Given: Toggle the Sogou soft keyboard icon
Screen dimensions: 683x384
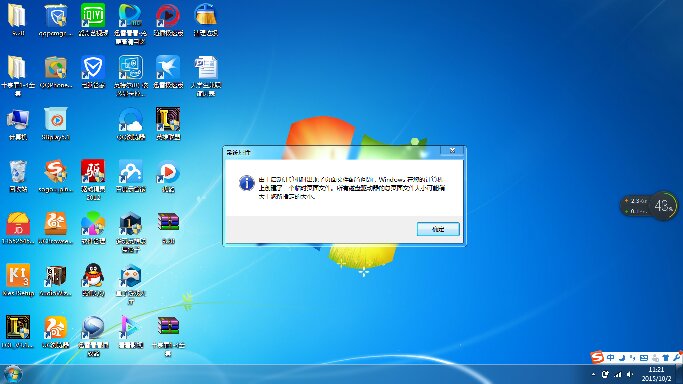Looking at the screenshot, I should [644, 357].
